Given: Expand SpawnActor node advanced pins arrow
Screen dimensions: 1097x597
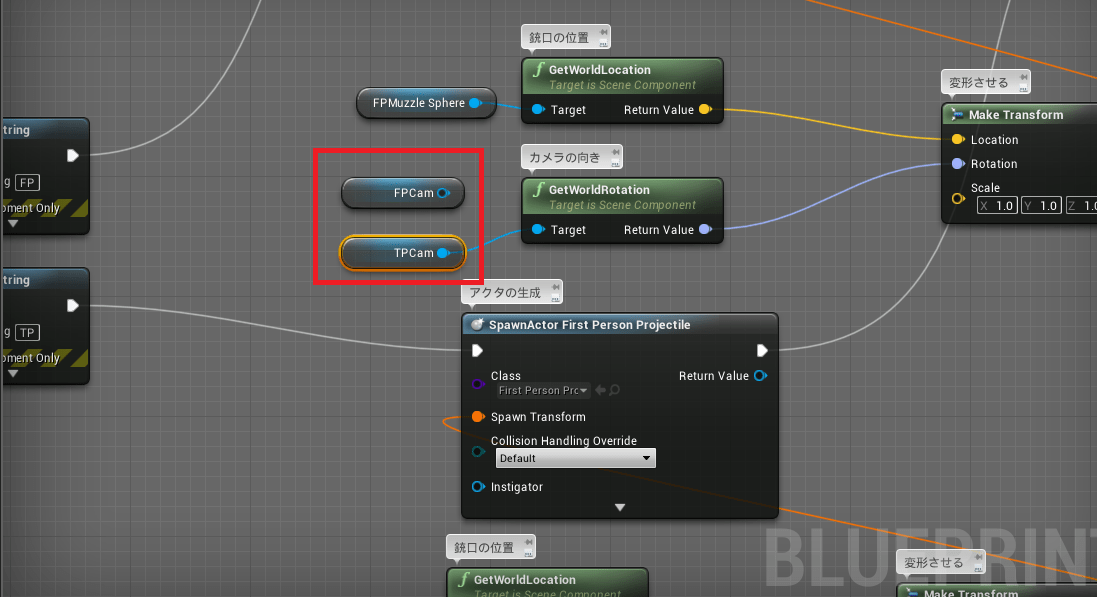Looking at the screenshot, I should click(x=620, y=507).
